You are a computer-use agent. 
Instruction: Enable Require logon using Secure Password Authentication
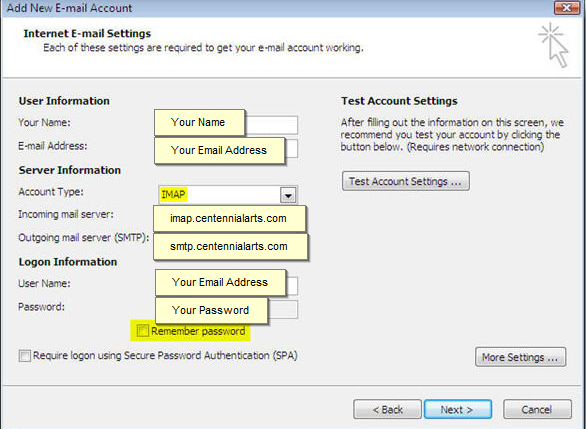click(25, 355)
